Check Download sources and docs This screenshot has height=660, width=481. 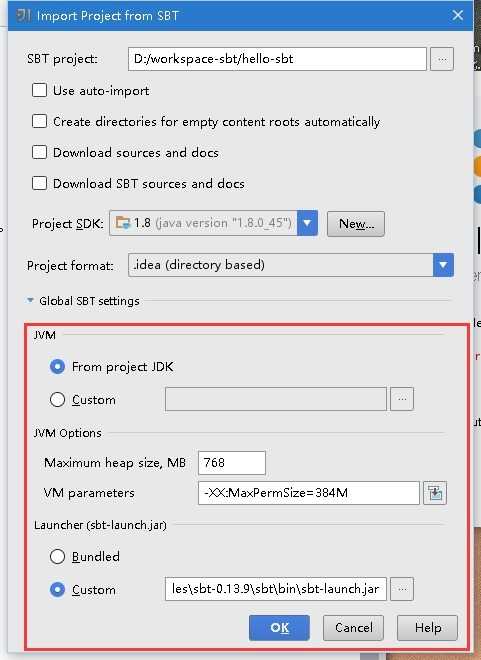(40, 152)
